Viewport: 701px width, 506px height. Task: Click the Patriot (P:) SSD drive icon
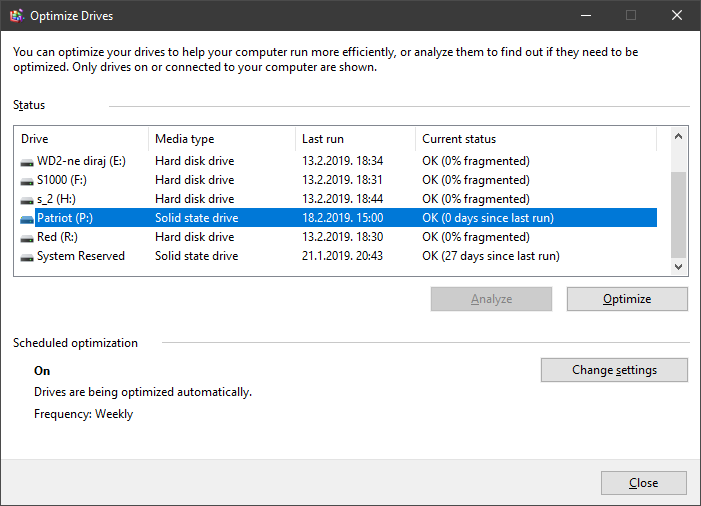[x=27, y=219]
